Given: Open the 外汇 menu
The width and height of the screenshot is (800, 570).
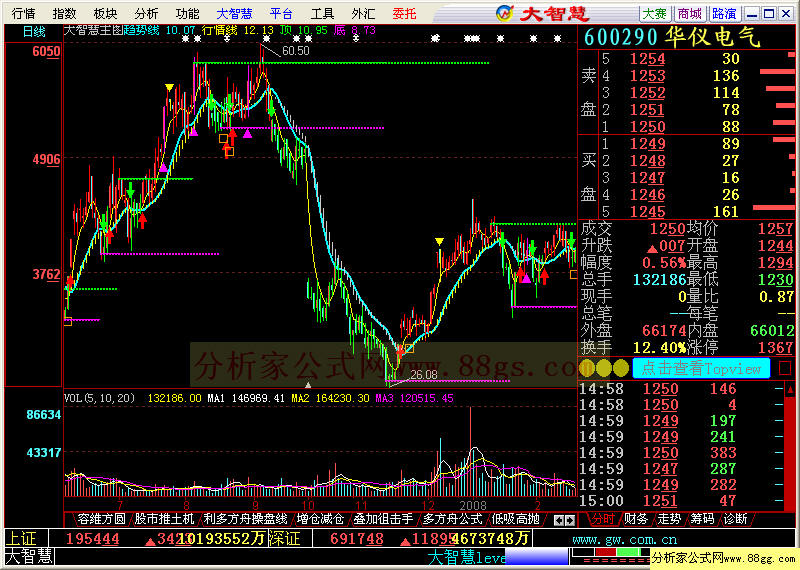Looking at the screenshot, I should 363,14.
